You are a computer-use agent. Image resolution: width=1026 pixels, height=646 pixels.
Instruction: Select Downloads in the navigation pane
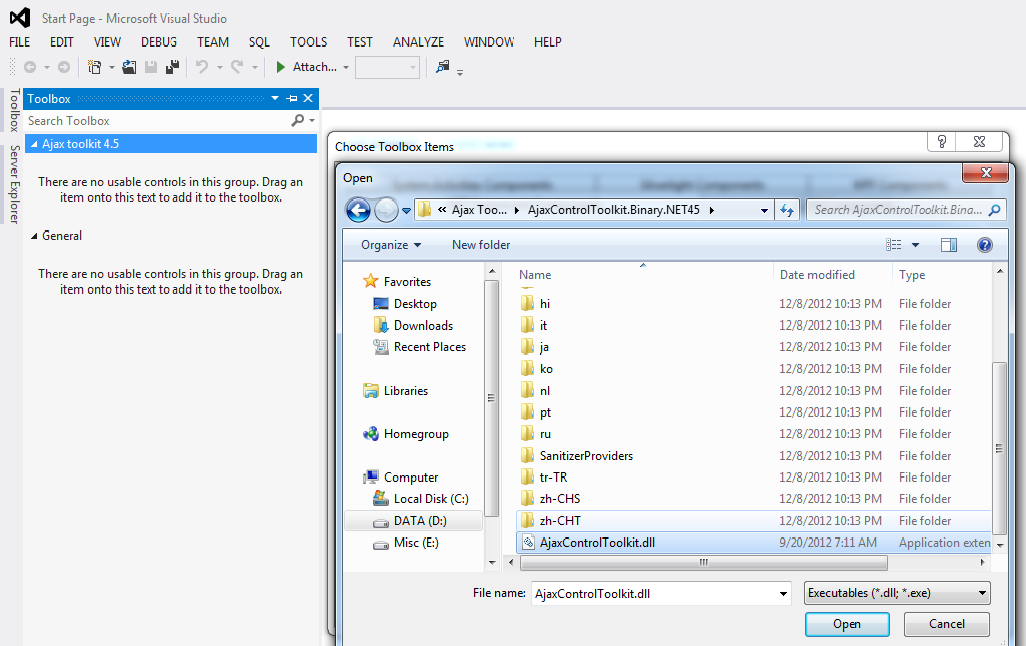423,325
